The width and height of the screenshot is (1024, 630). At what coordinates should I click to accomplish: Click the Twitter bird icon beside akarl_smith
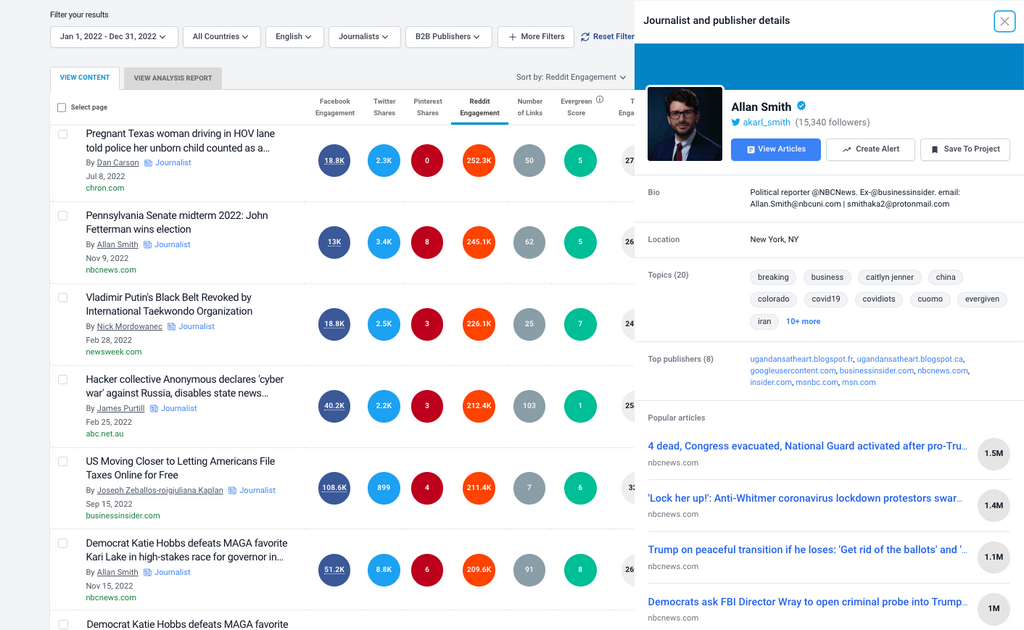[x=736, y=122]
